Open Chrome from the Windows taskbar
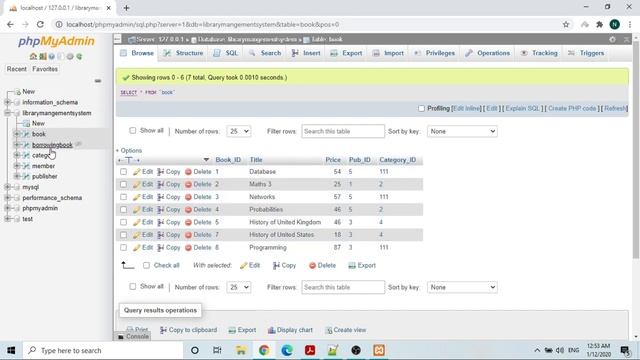The image size is (640, 360). (x=264, y=350)
